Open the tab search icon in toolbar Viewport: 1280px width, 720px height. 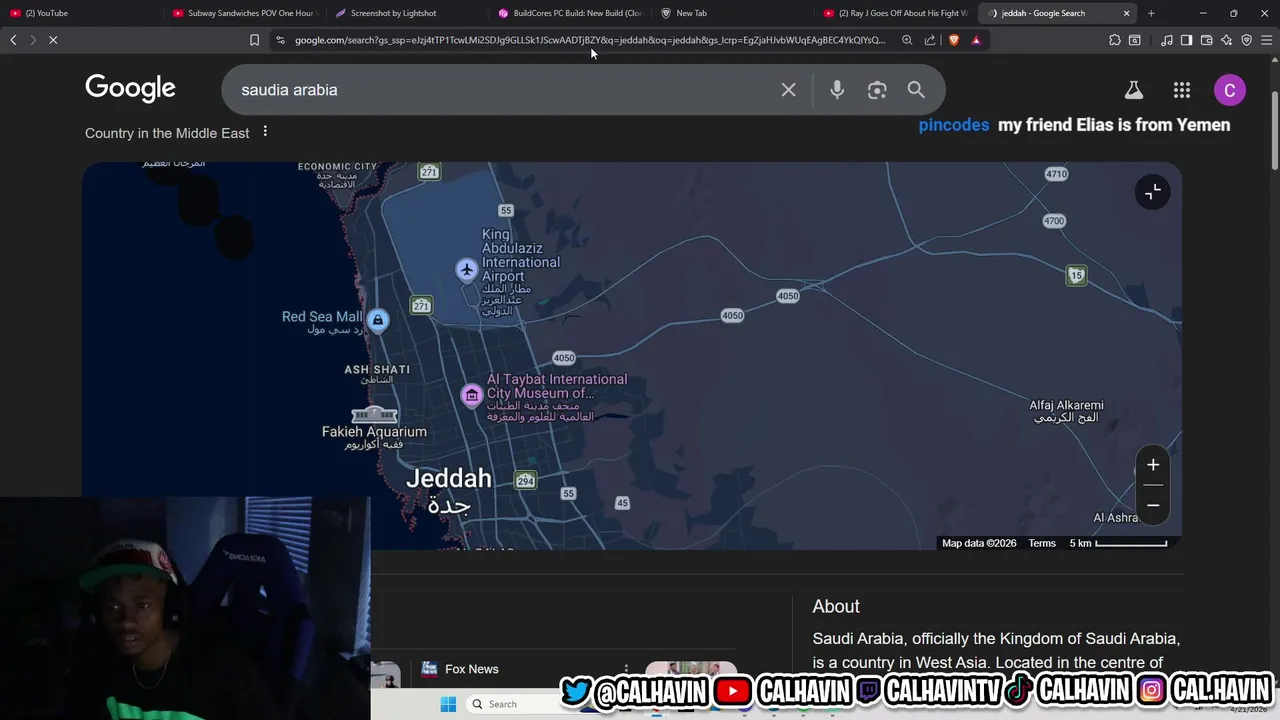[1135, 40]
